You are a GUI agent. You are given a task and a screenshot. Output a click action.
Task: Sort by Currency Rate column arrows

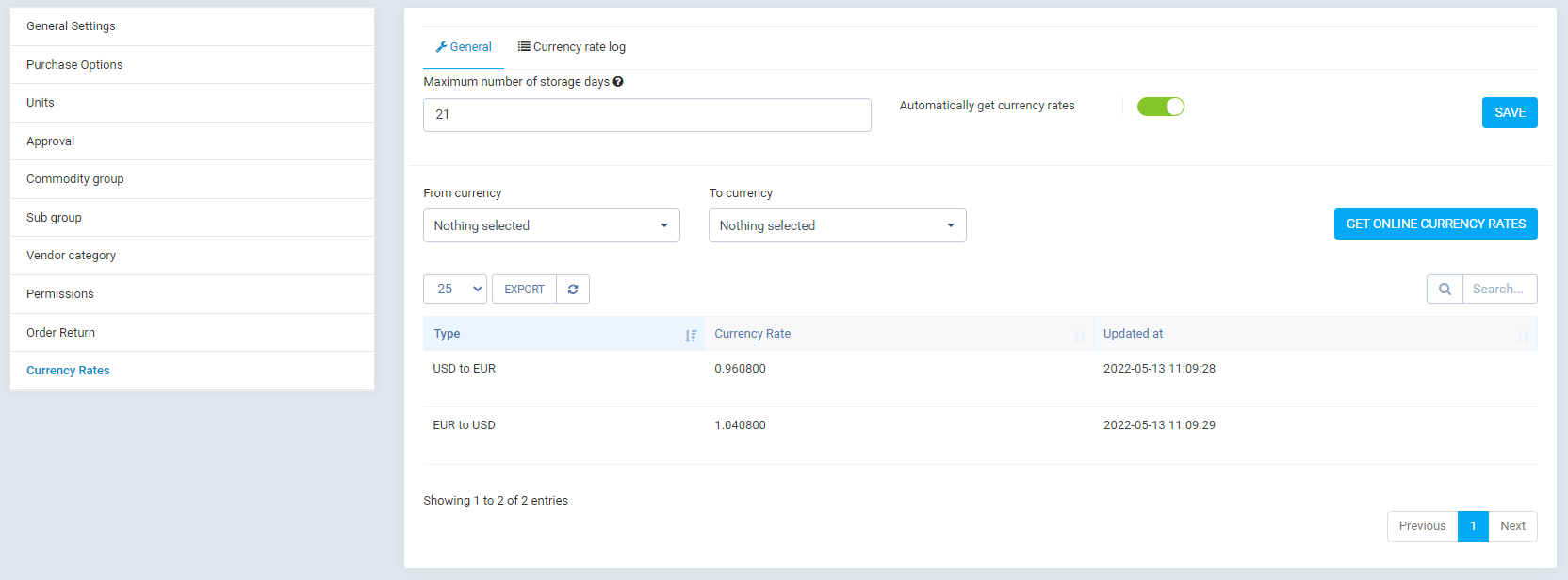pos(1079,335)
